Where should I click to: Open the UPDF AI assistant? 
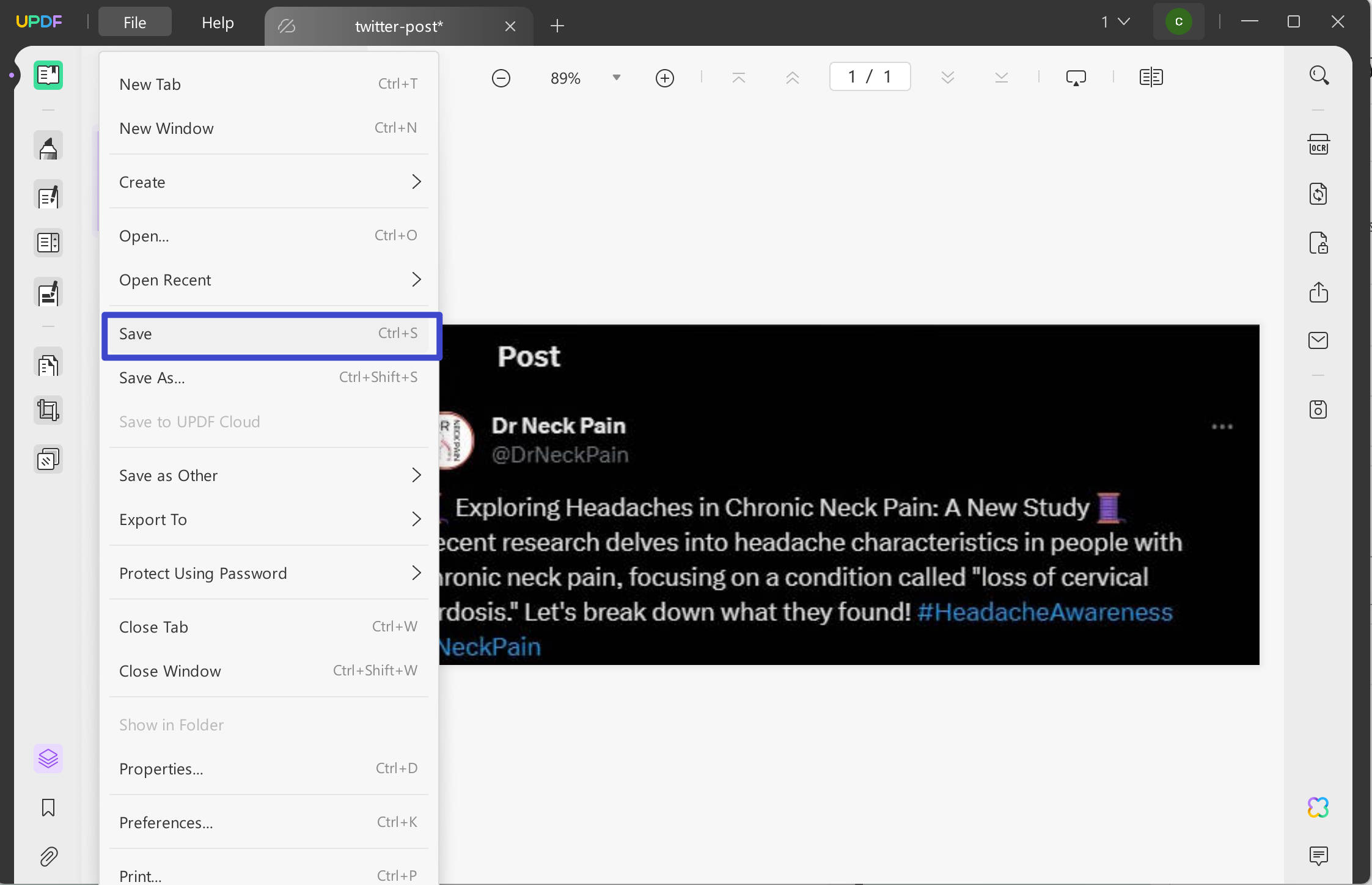coord(1319,807)
